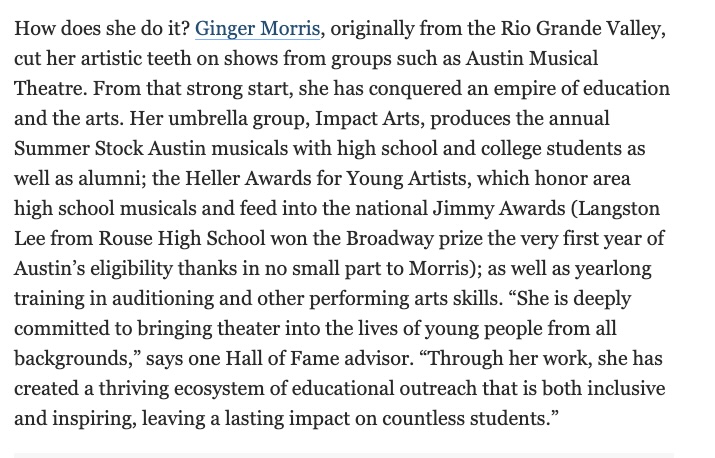Viewport: 715px width, 458px height.
Task: Click the words "educational outreach"
Action: pos(384,389)
